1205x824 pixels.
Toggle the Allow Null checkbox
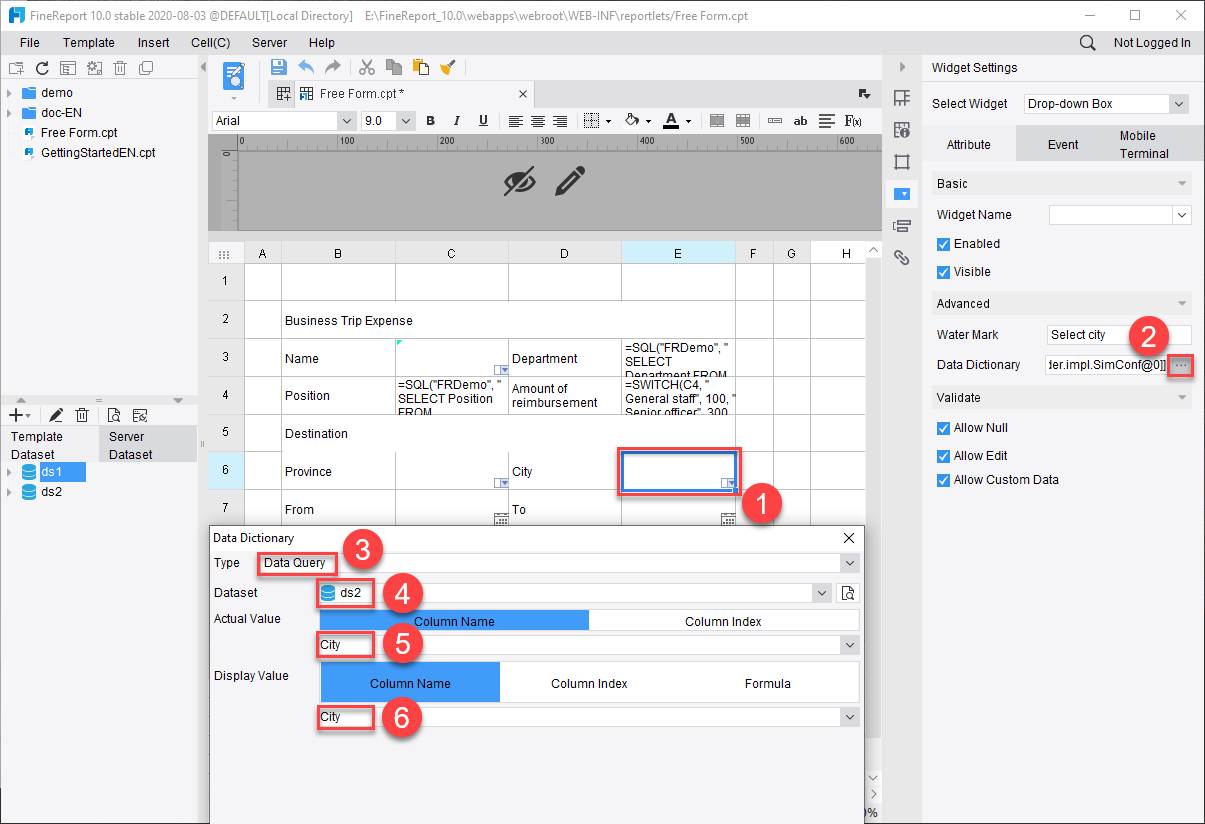coord(943,428)
